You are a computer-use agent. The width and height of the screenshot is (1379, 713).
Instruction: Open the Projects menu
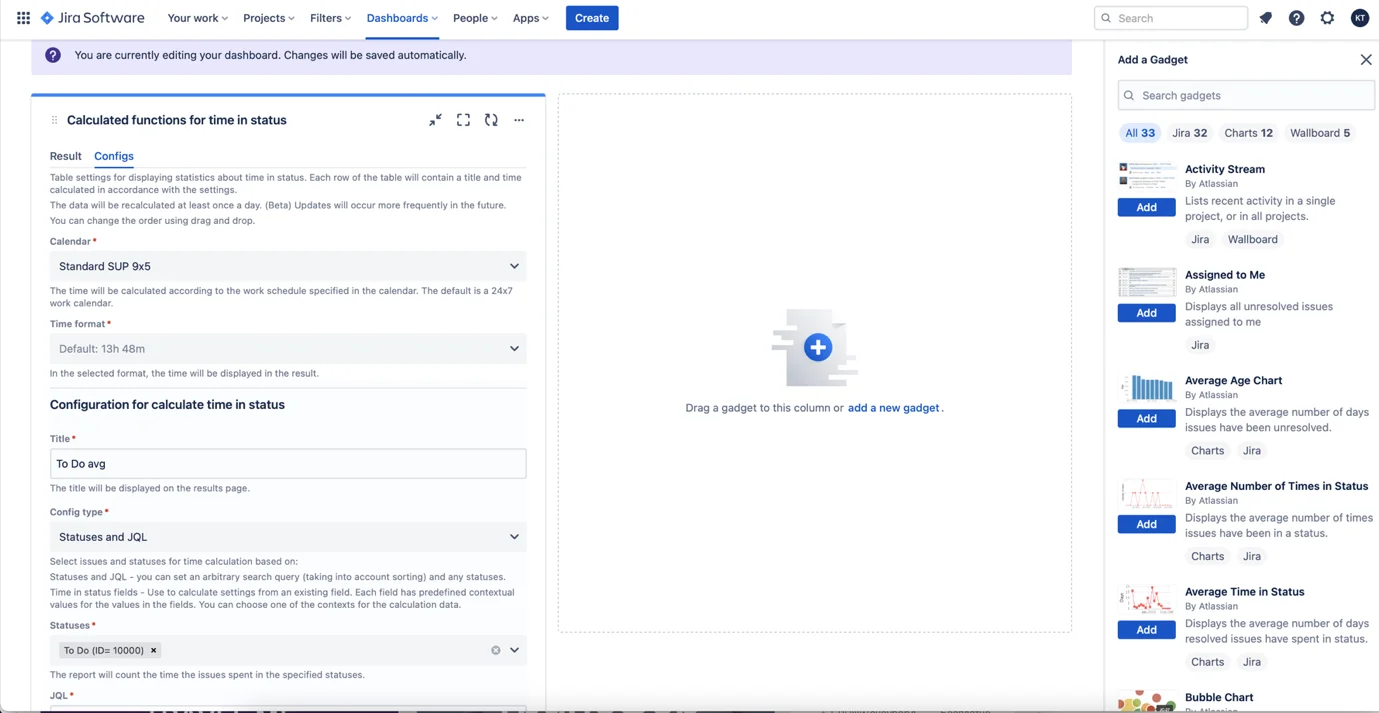pos(269,18)
